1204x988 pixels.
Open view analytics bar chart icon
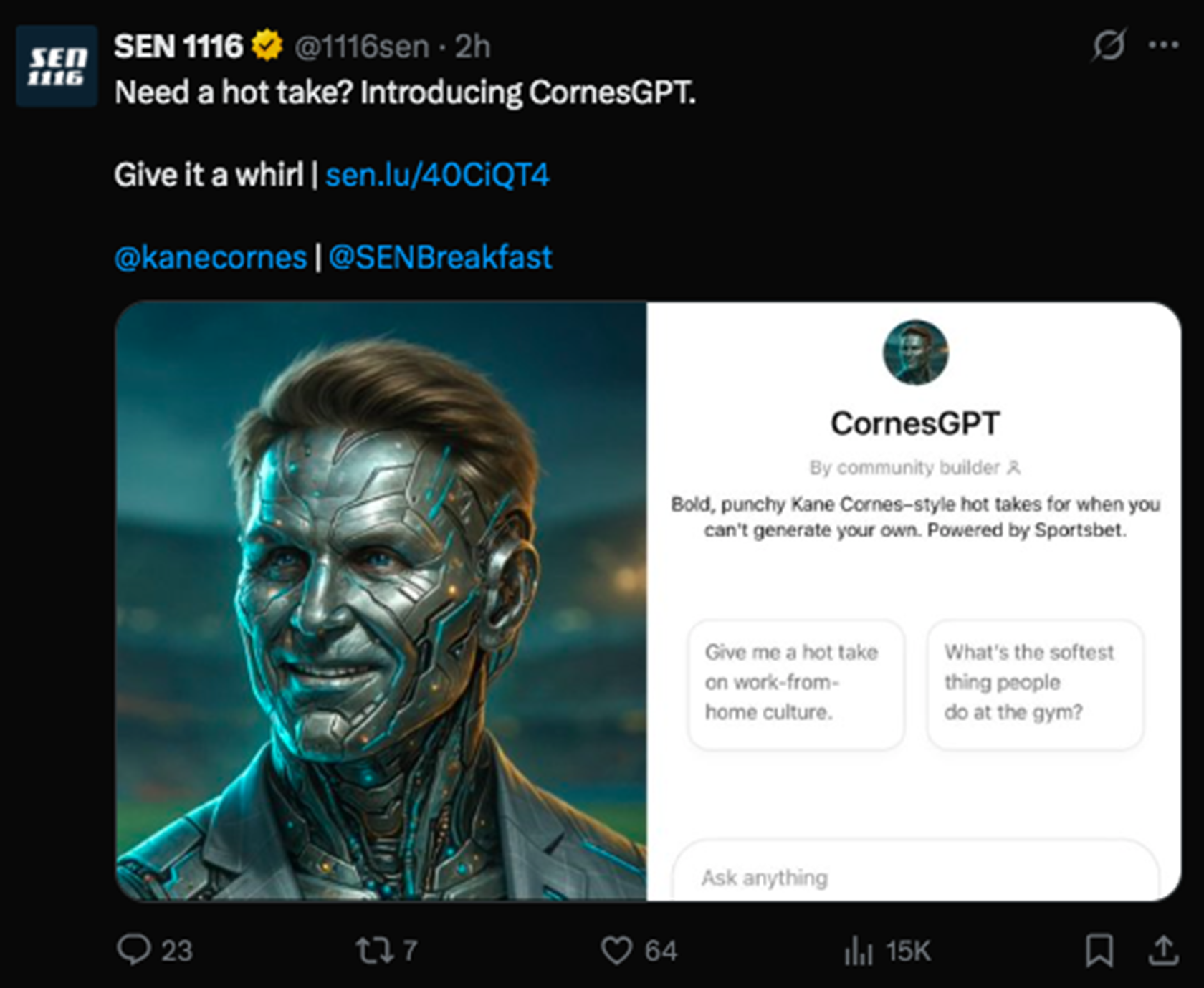[858, 951]
